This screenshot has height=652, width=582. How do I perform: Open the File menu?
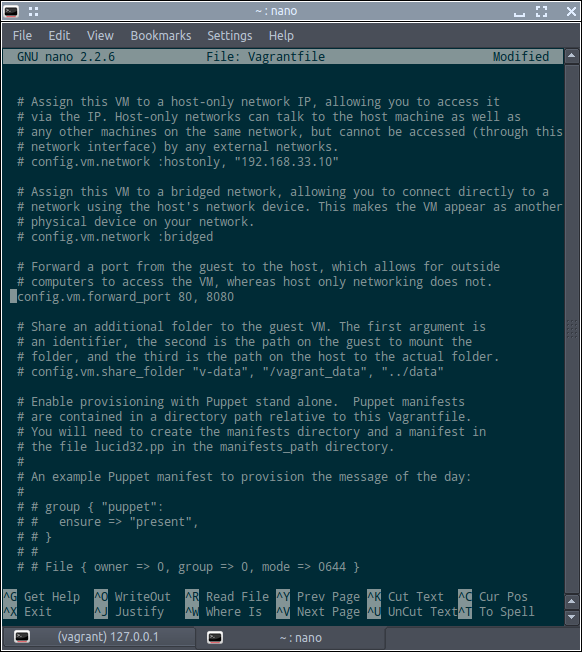[22, 36]
